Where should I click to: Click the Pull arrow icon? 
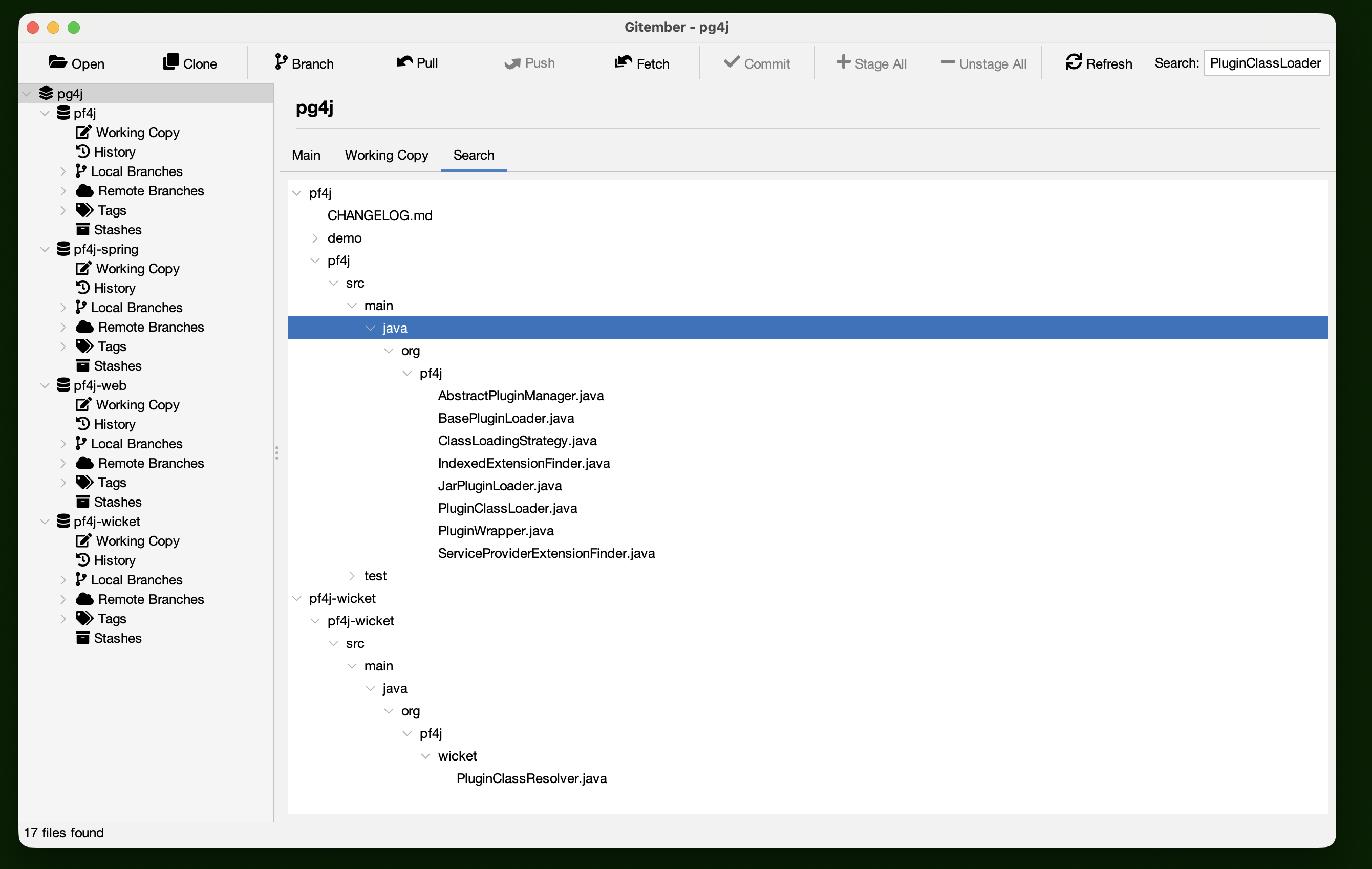coord(404,61)
